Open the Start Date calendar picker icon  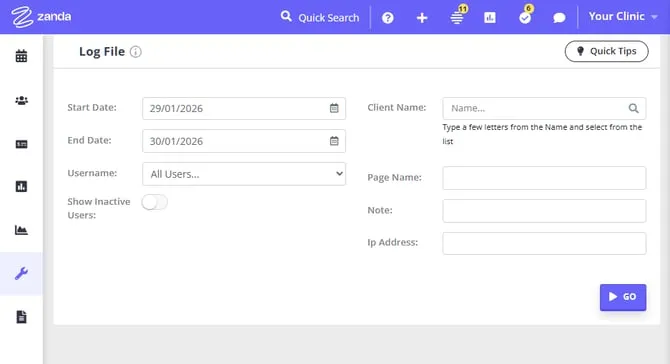pos(334,108)
